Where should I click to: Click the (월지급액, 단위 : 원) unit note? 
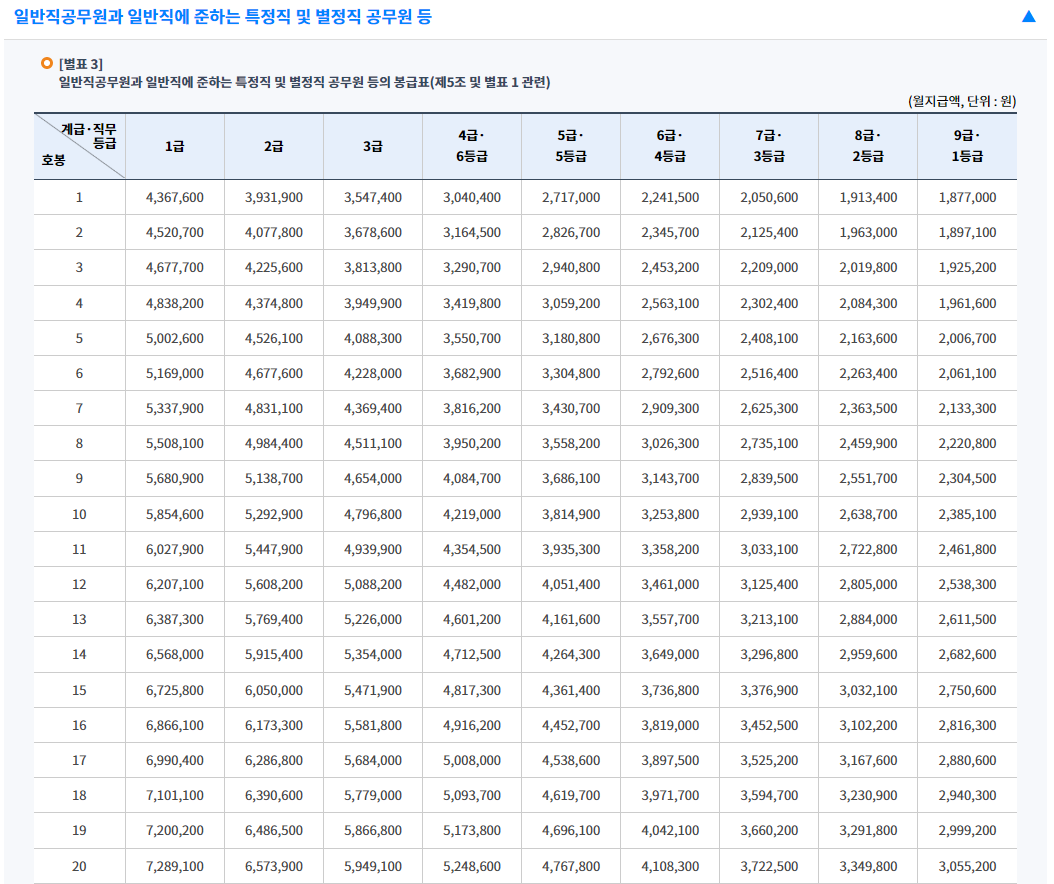click(961, 101)
